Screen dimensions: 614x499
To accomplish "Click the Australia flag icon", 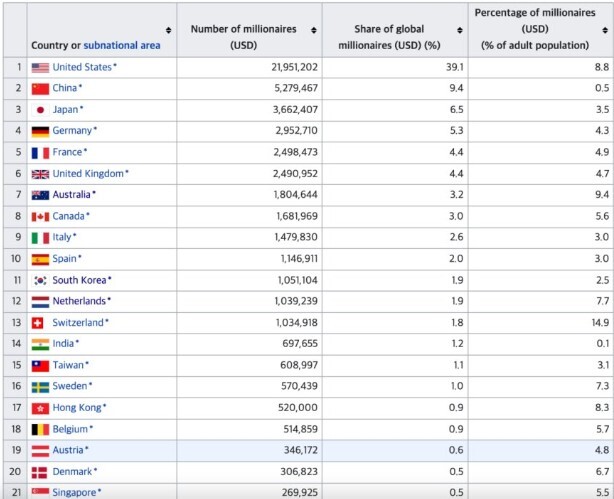I will [40, 195].
